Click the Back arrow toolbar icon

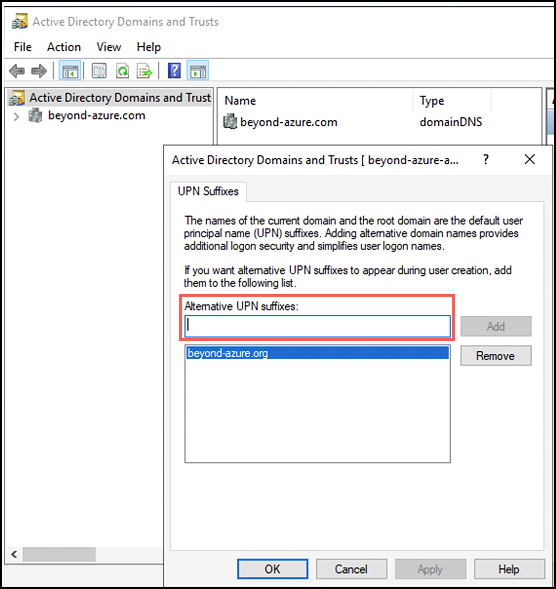point(17,71)
